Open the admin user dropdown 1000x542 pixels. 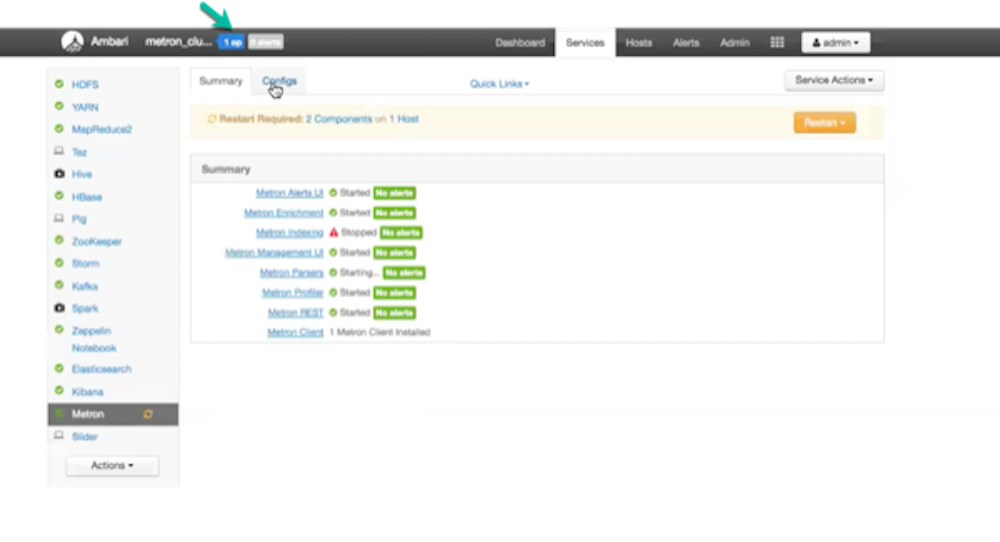(x=835, y=43)
